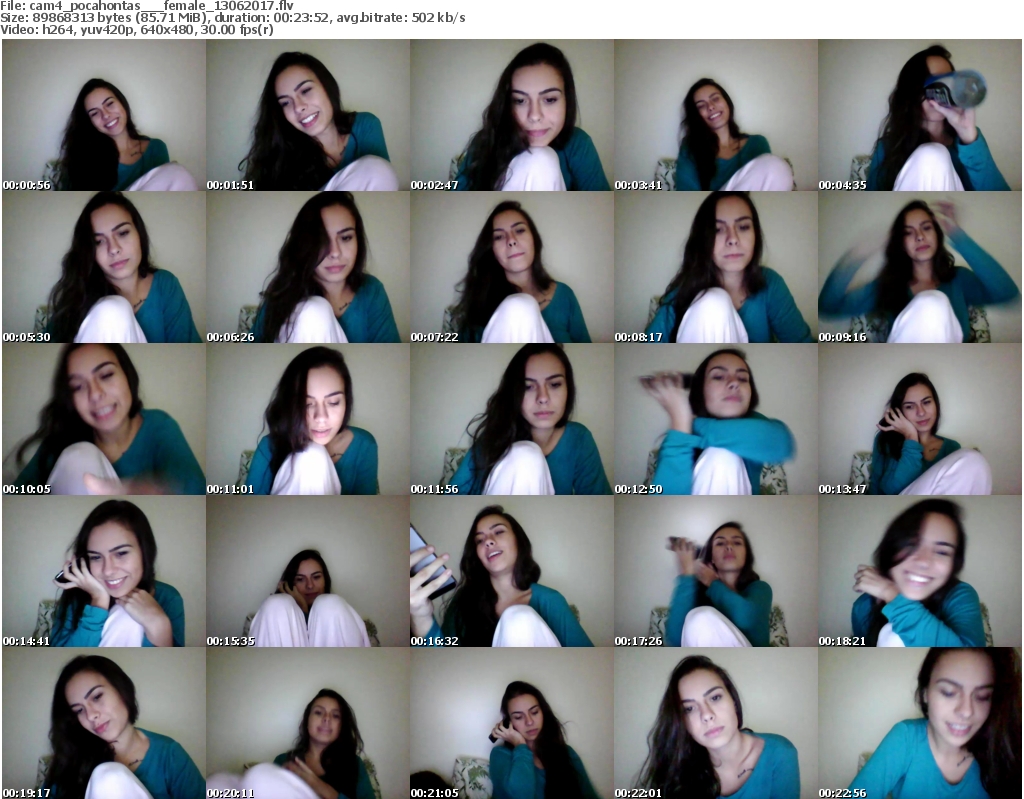This screenshot has height=799, width=1024.
Task: Click the frame timestamped 00:03:41
Action: pyautogui.click(x=716, y=115)
